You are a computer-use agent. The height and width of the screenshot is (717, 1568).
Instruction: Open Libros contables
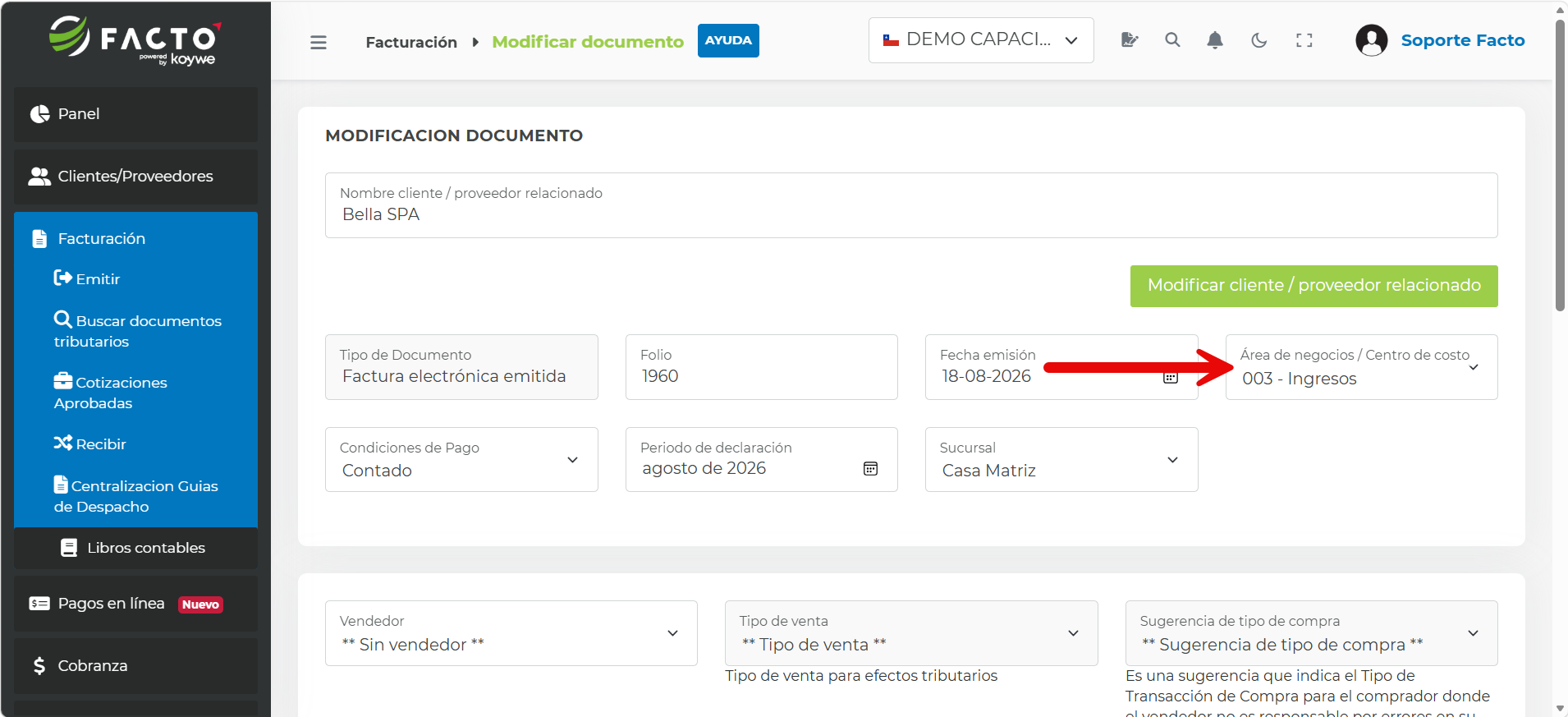(135, 548)
